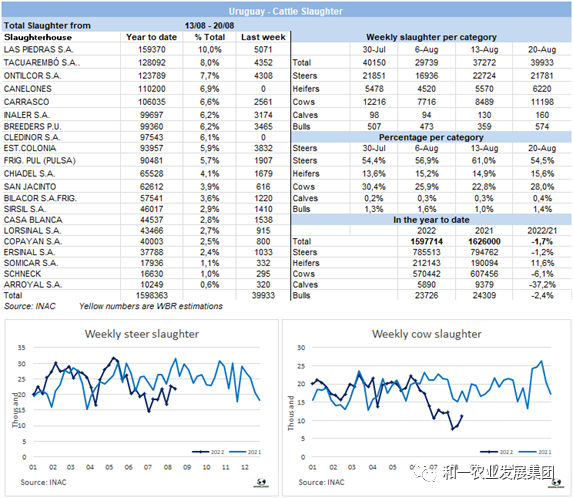573x498 pixels.
Task: Click the 'Last week' column header
Action: click(x=263, y=37)
